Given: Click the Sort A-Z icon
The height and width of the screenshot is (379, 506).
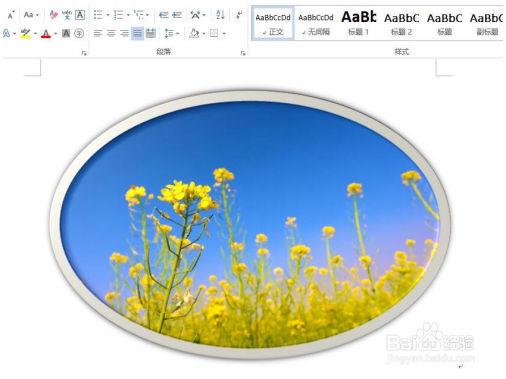Looking at the screenshot, I should click(x=220, y=15).
